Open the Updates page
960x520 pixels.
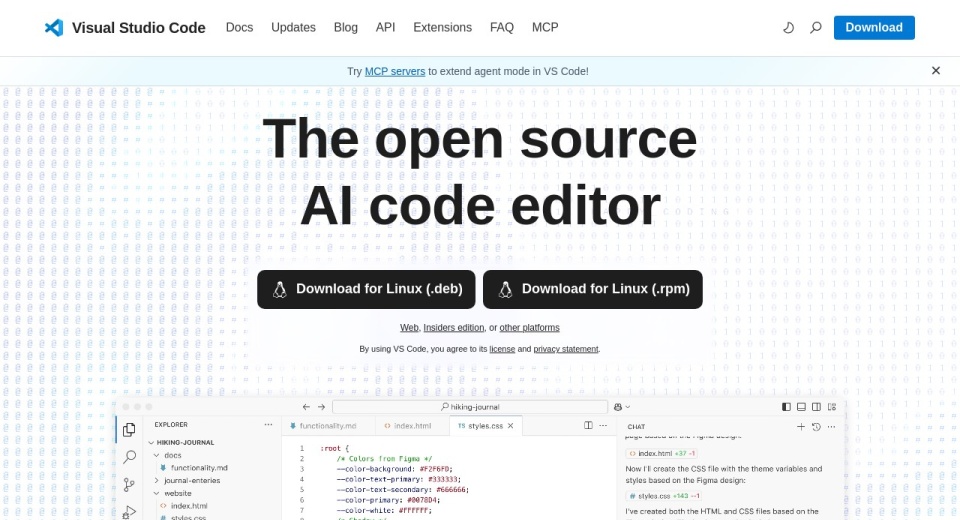coord(293,28)
